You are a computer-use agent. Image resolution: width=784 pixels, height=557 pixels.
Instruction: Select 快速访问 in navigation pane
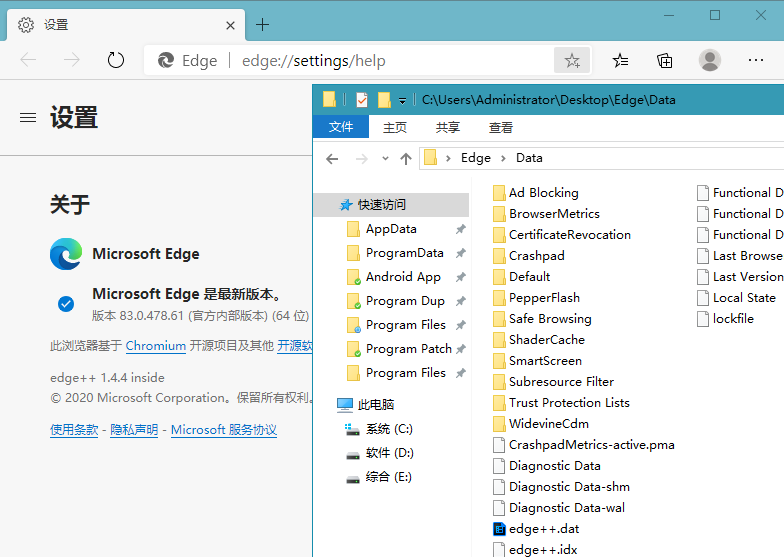pos(391,204)
